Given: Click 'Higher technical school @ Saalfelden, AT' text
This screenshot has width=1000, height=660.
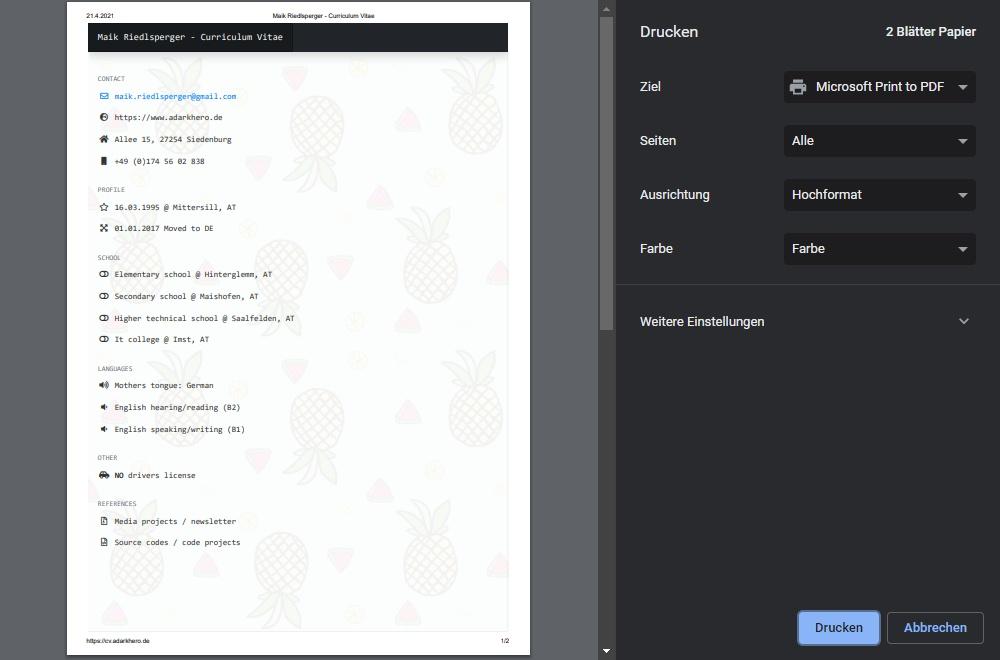Looking at the screenshot, I should click(204, 318).
